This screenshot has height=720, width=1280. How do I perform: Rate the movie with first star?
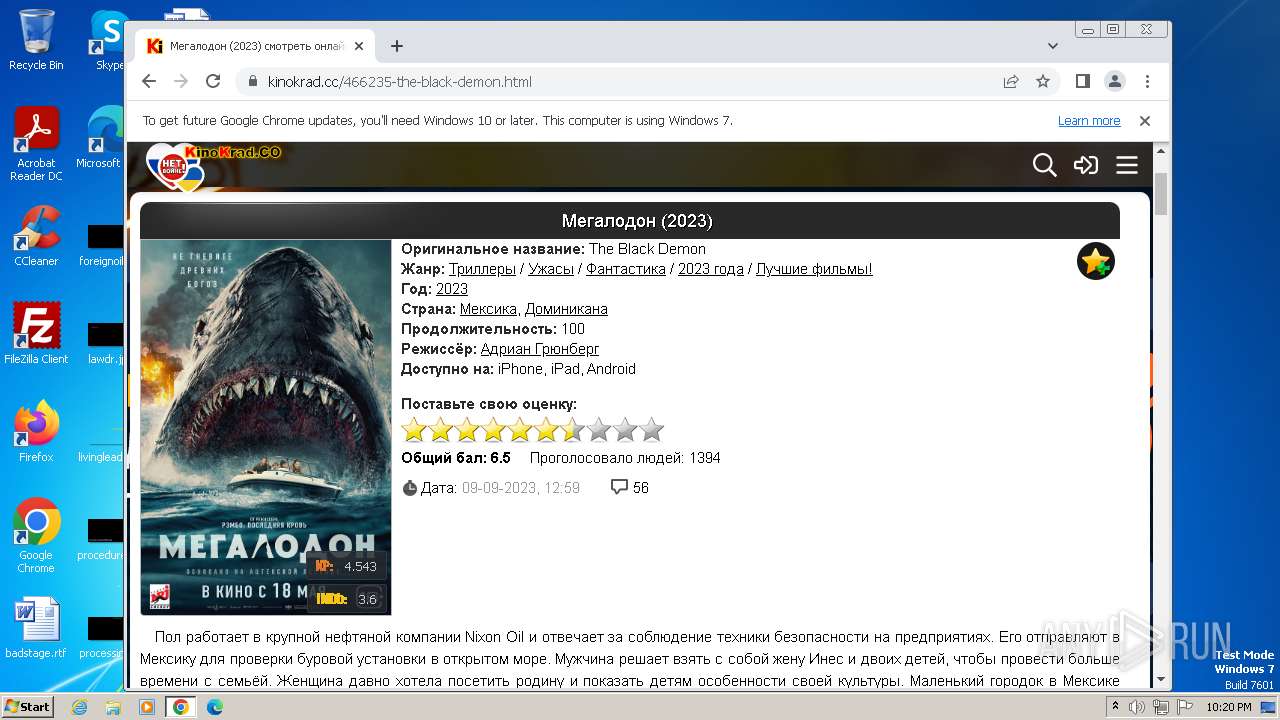(x=414, y=430)
